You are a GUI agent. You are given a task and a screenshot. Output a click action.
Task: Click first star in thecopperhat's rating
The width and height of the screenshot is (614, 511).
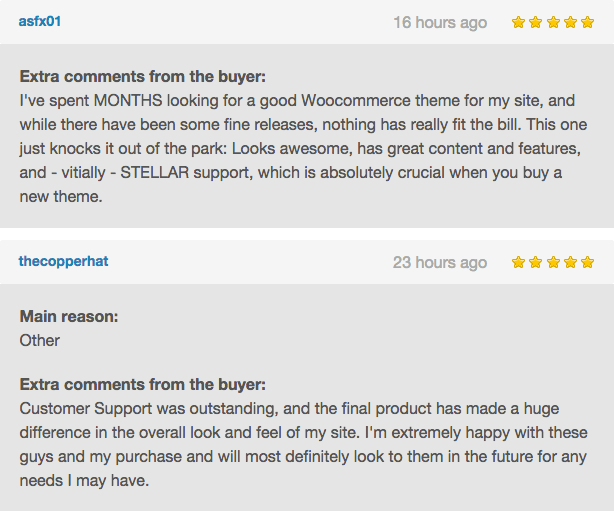pyautogui.click(x=518, y=262)
